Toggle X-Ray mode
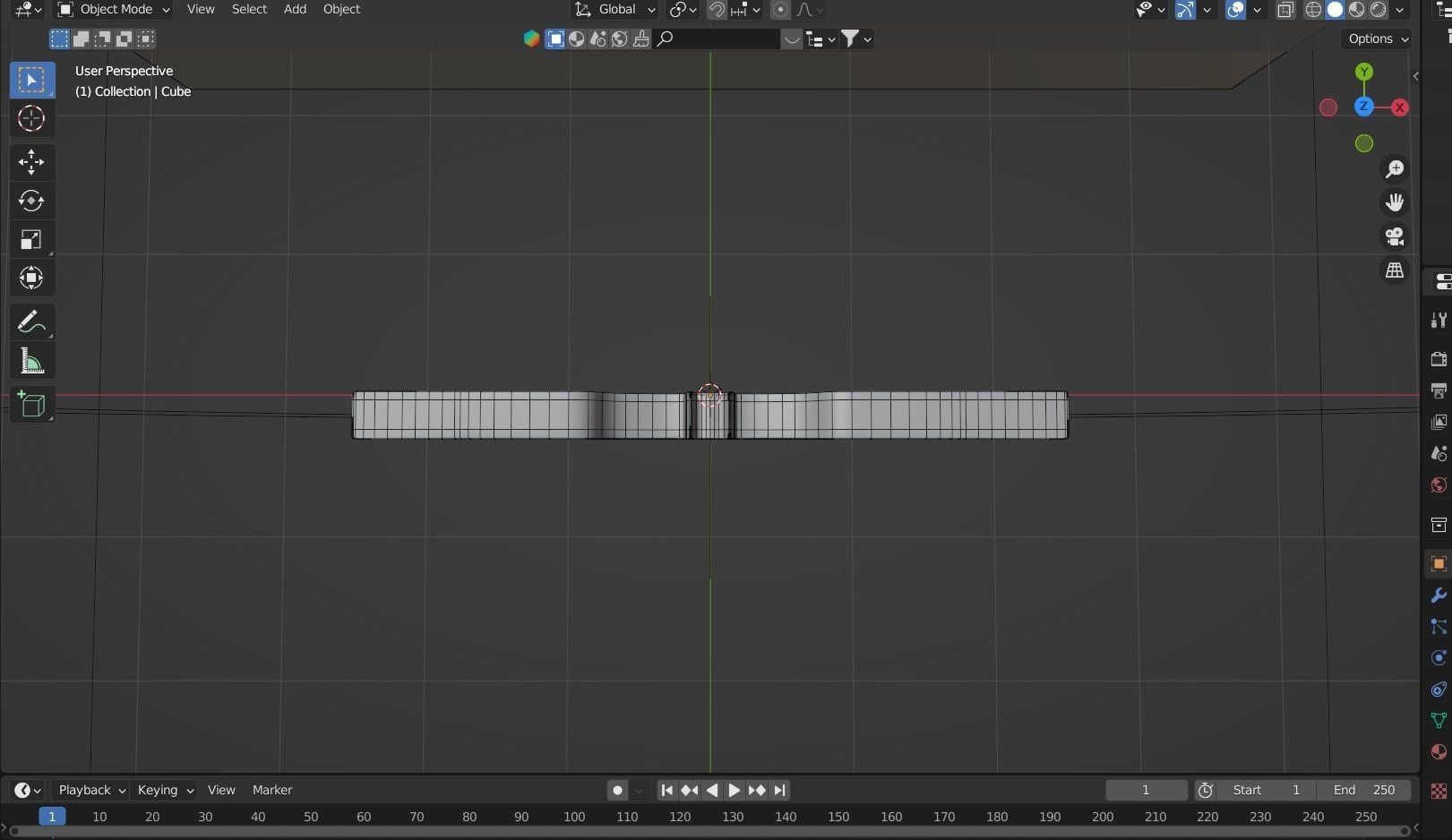Viewport: 1452px width, 840px height. 1285,10
